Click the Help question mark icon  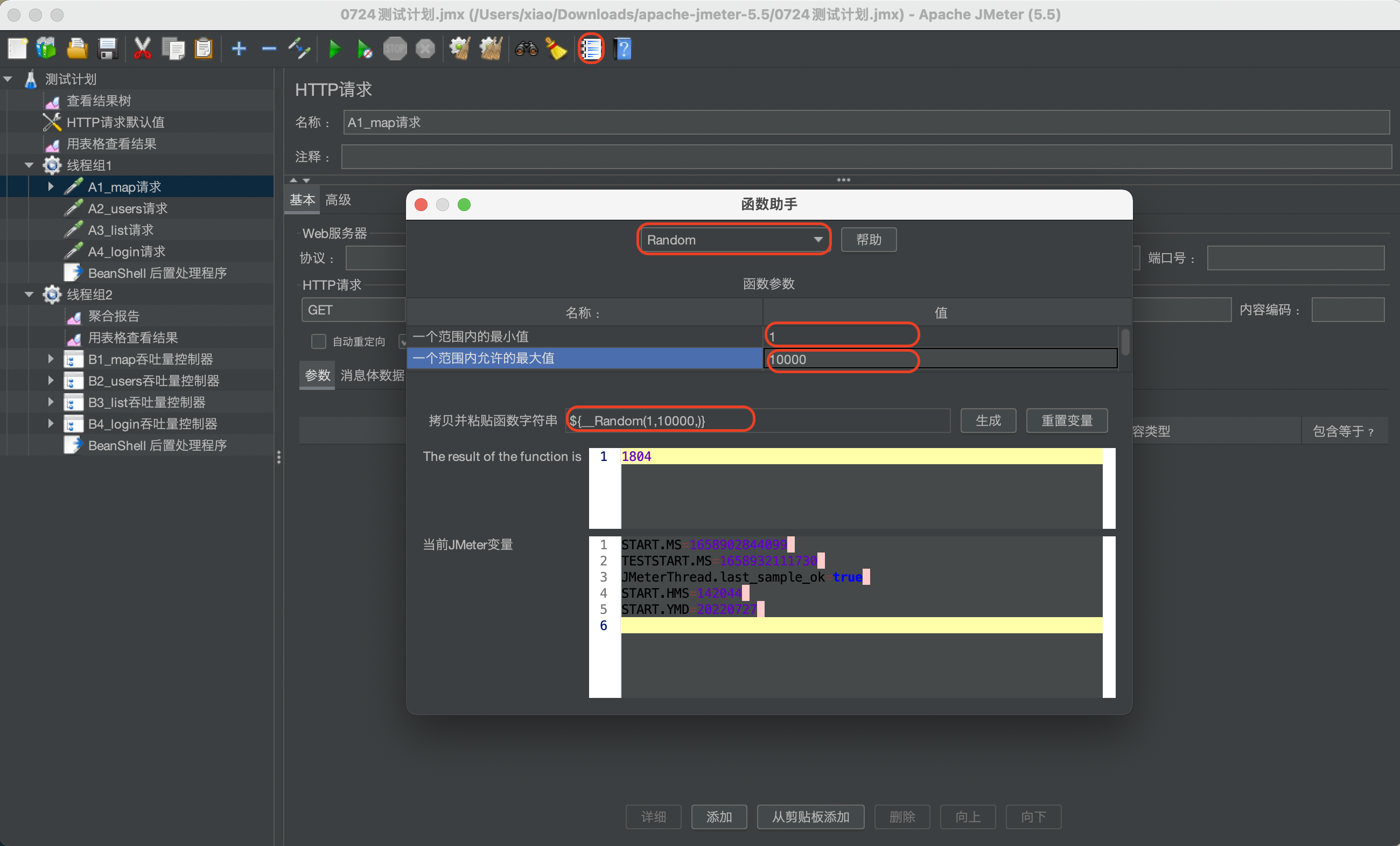coord(622,49)
